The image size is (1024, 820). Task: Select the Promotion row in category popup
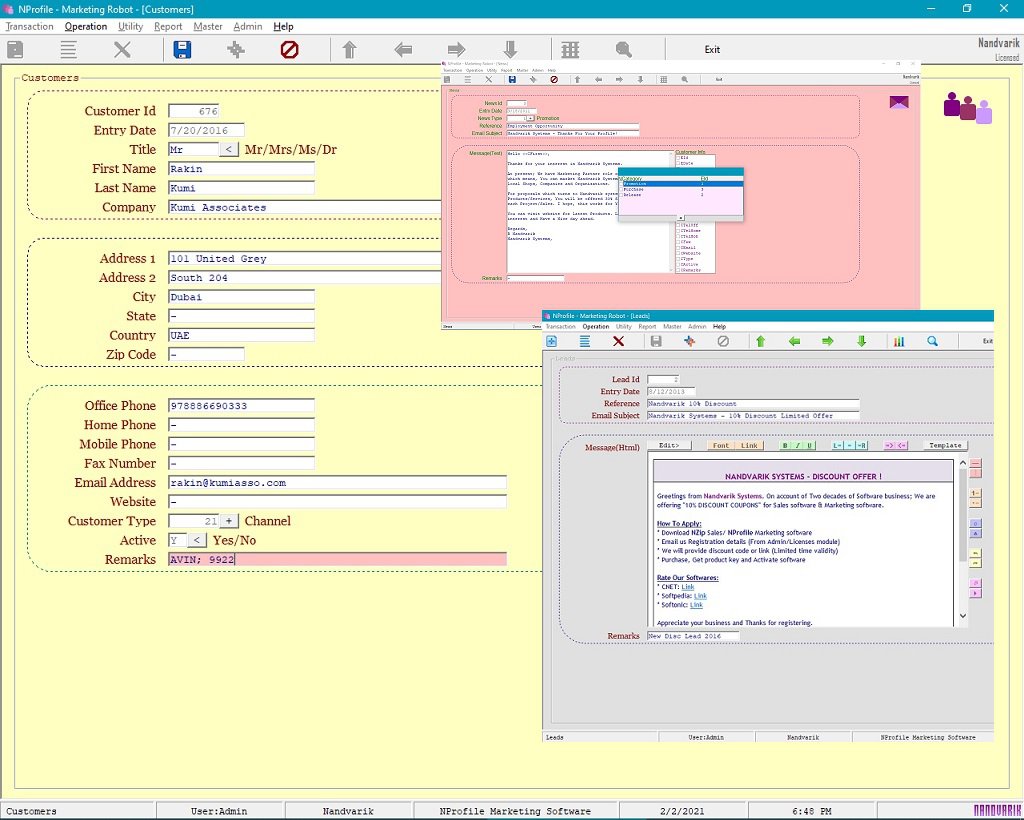click(x=680, y=184)
